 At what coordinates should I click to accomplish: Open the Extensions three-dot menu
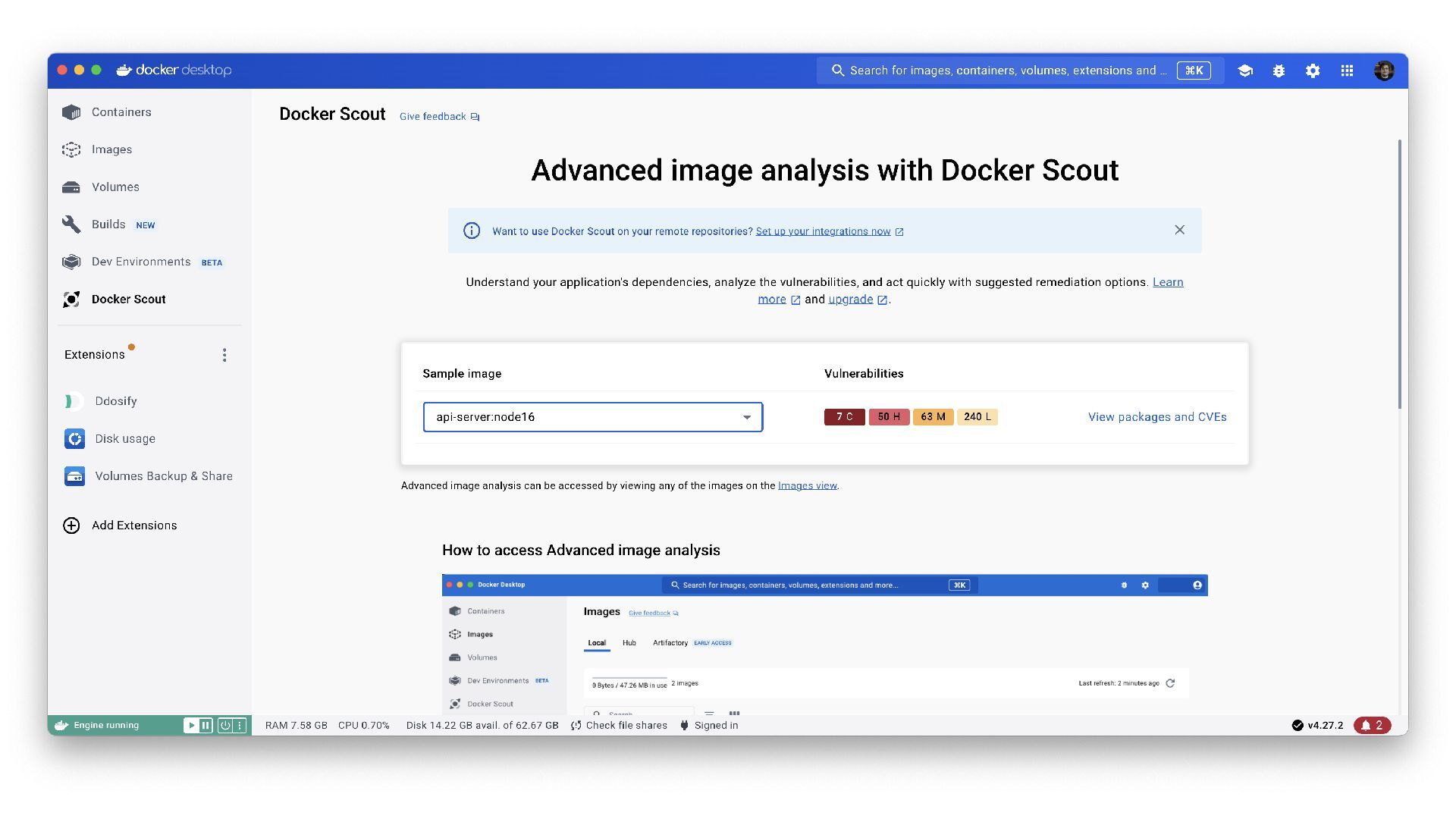point(224,355)
